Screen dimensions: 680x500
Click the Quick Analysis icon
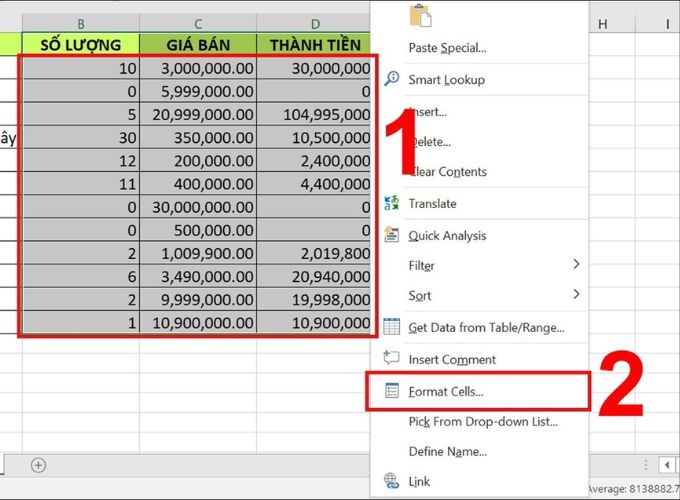[x=392, y=235]
